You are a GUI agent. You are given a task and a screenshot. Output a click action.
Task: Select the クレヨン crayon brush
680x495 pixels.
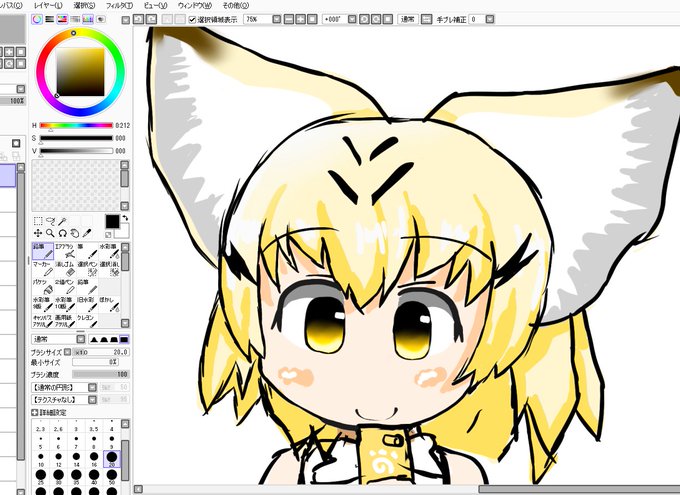point(87,321)
